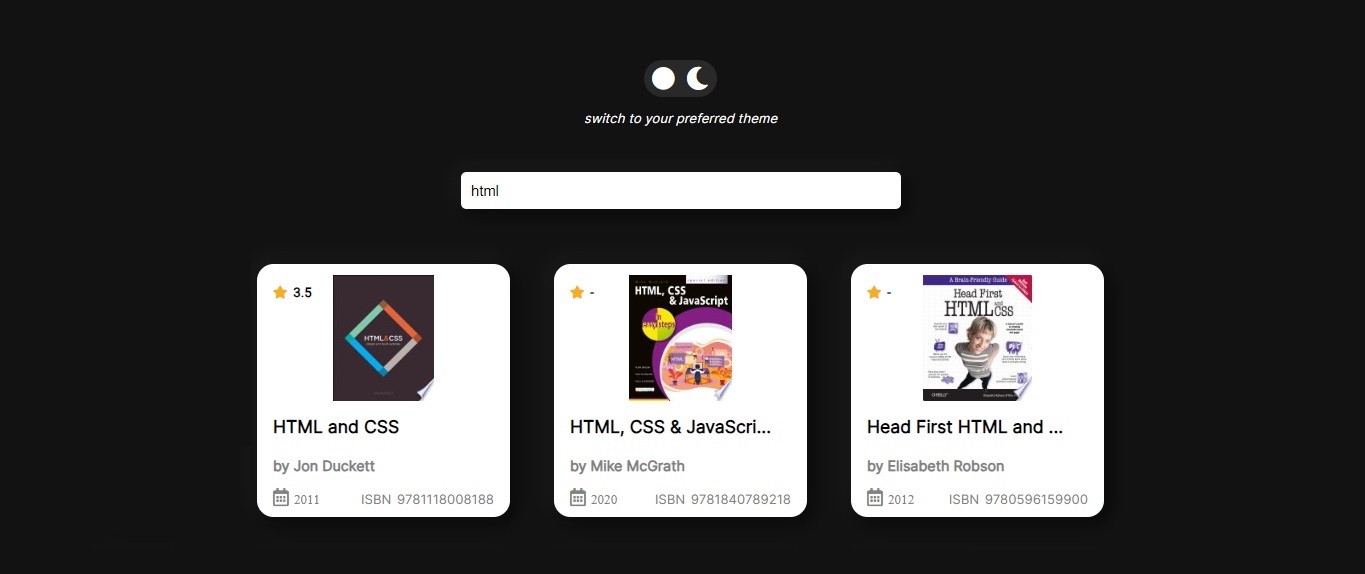Click the search field containing html
The height and width of the screenshot is (574, 1365).
tap(680, 191)
